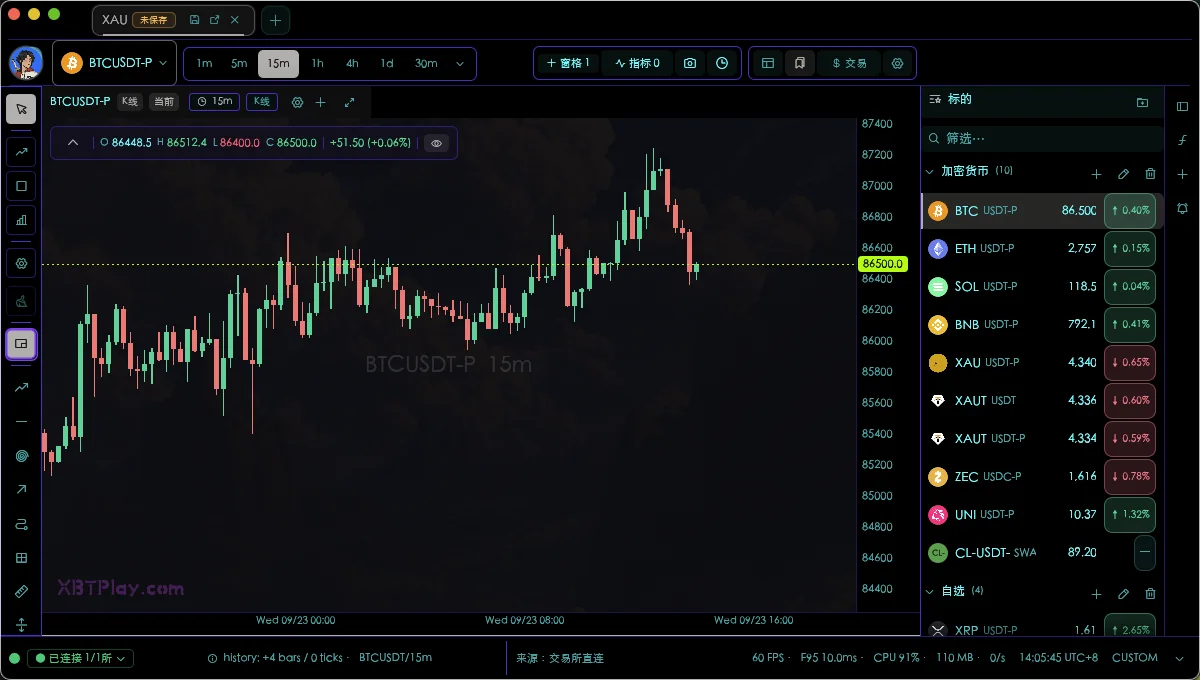Image resolution: width=1200 pixels, height=680 pixels.
Task: Select the ruler measure tool
Action: pyautogui.click(x=21, y=592)
